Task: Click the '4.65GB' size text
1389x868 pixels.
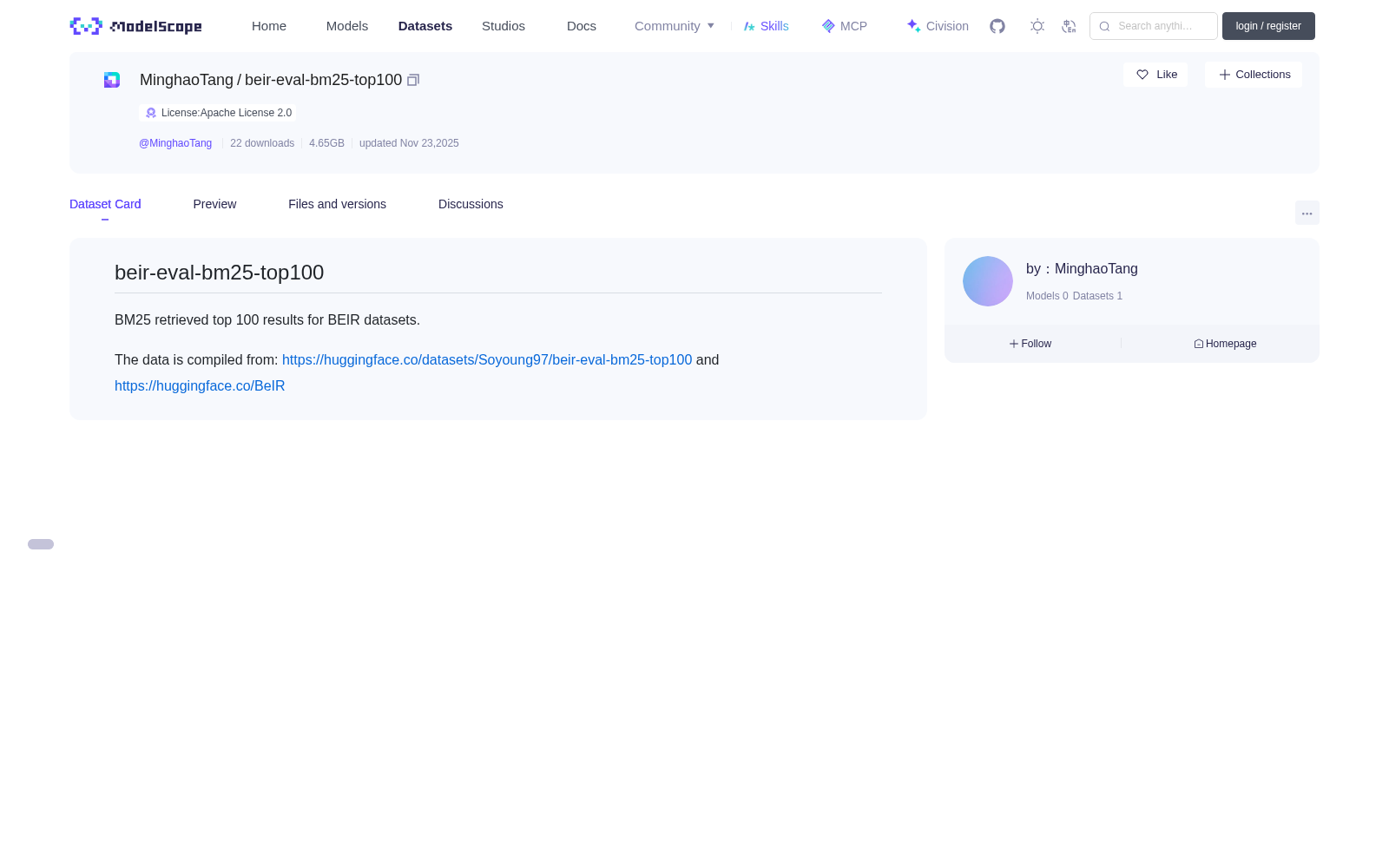Action: (326, 143)
